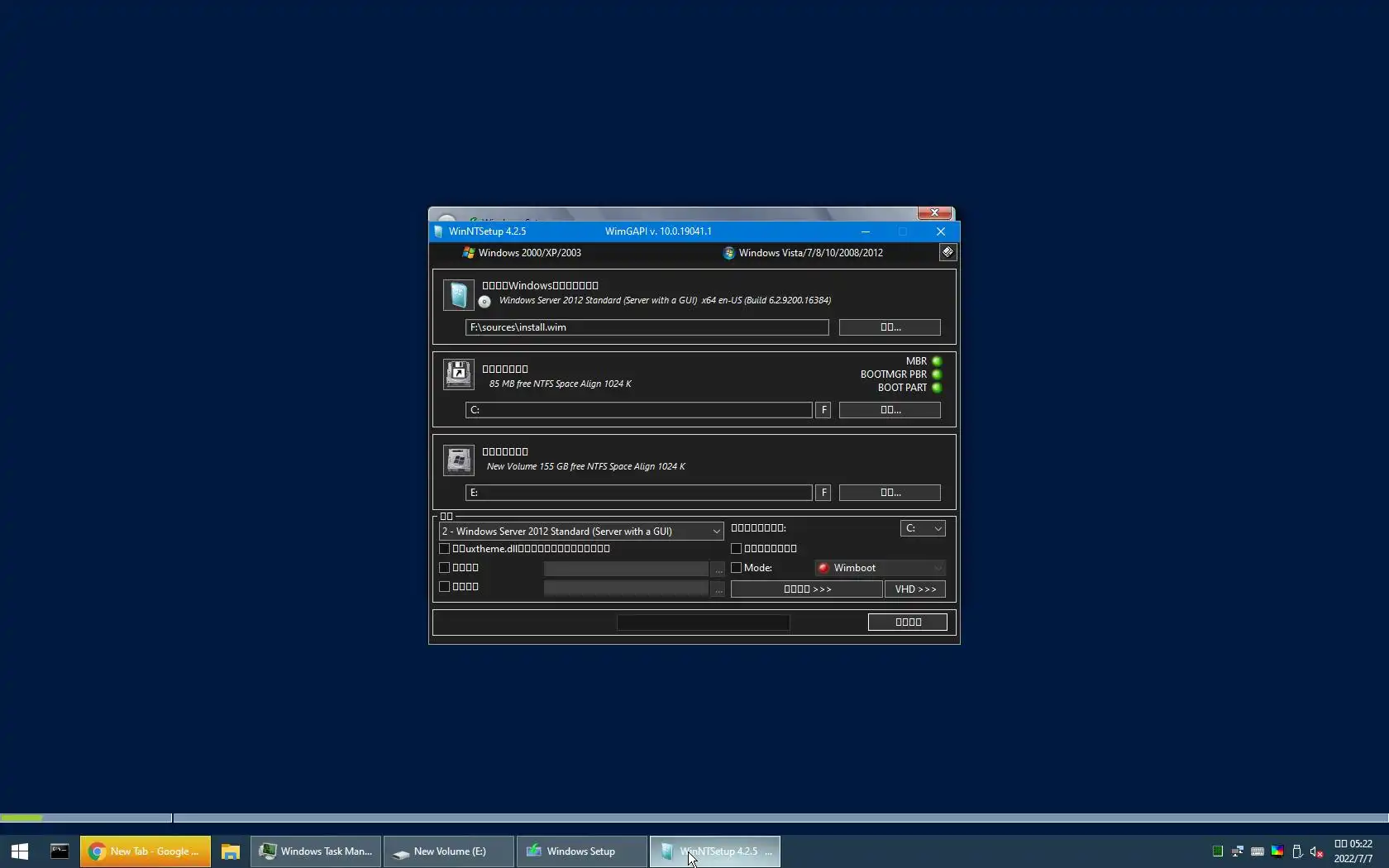1389x868 pixels.
Task: Switch to the Windows Setup taskbar button
Action: 582,851
